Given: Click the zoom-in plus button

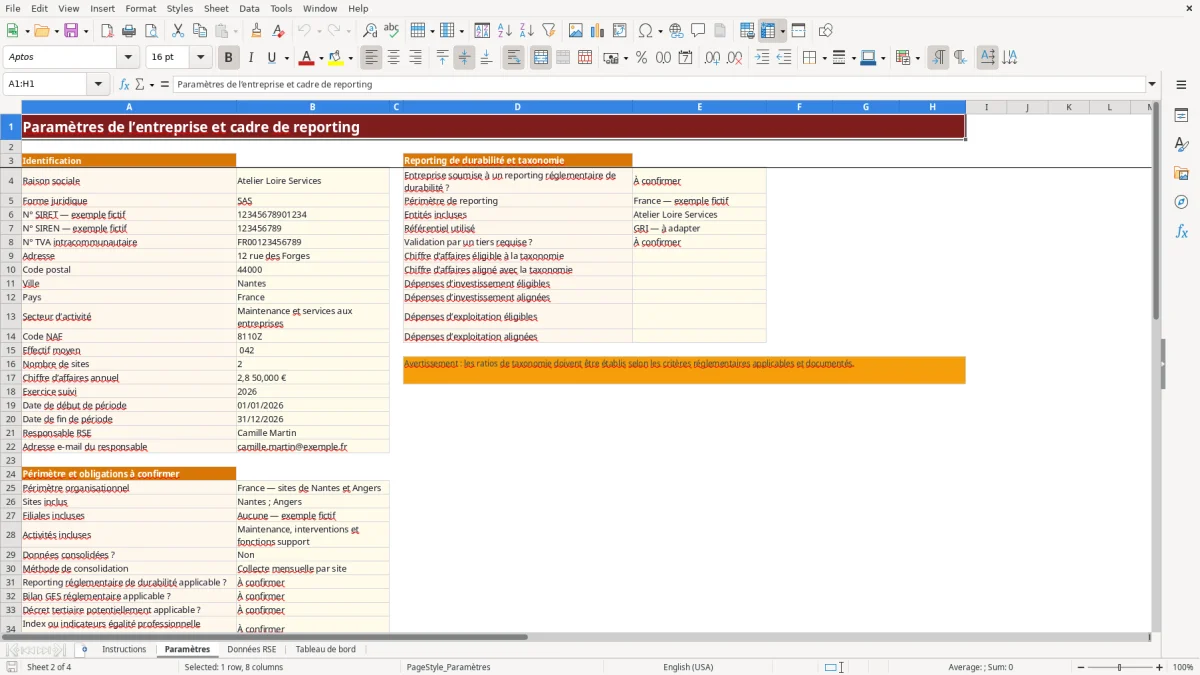Looking at the screenshot, I should click(1159, 667).
